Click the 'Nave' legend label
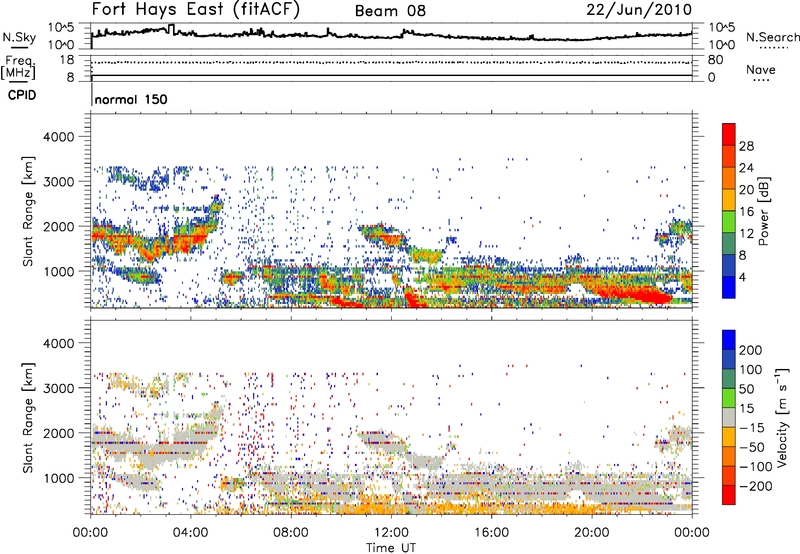This screenshot has width=800, height=554. [x=761, y=69]
